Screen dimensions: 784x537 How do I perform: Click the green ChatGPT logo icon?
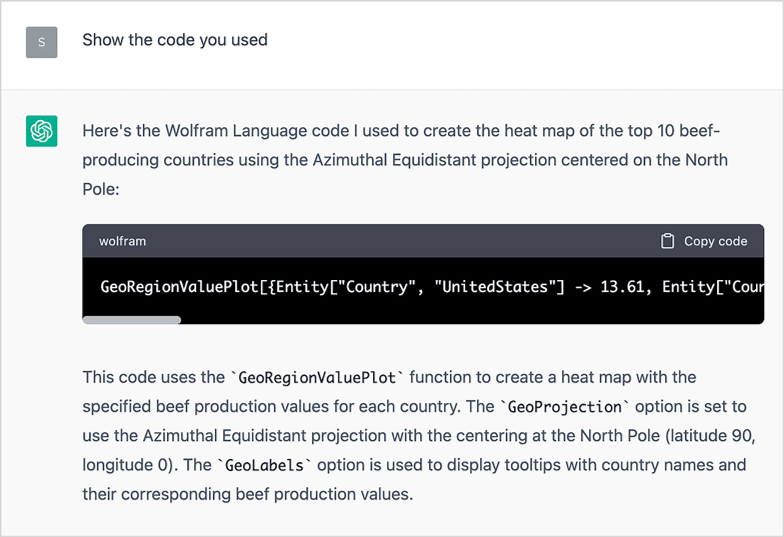(41, 131)
